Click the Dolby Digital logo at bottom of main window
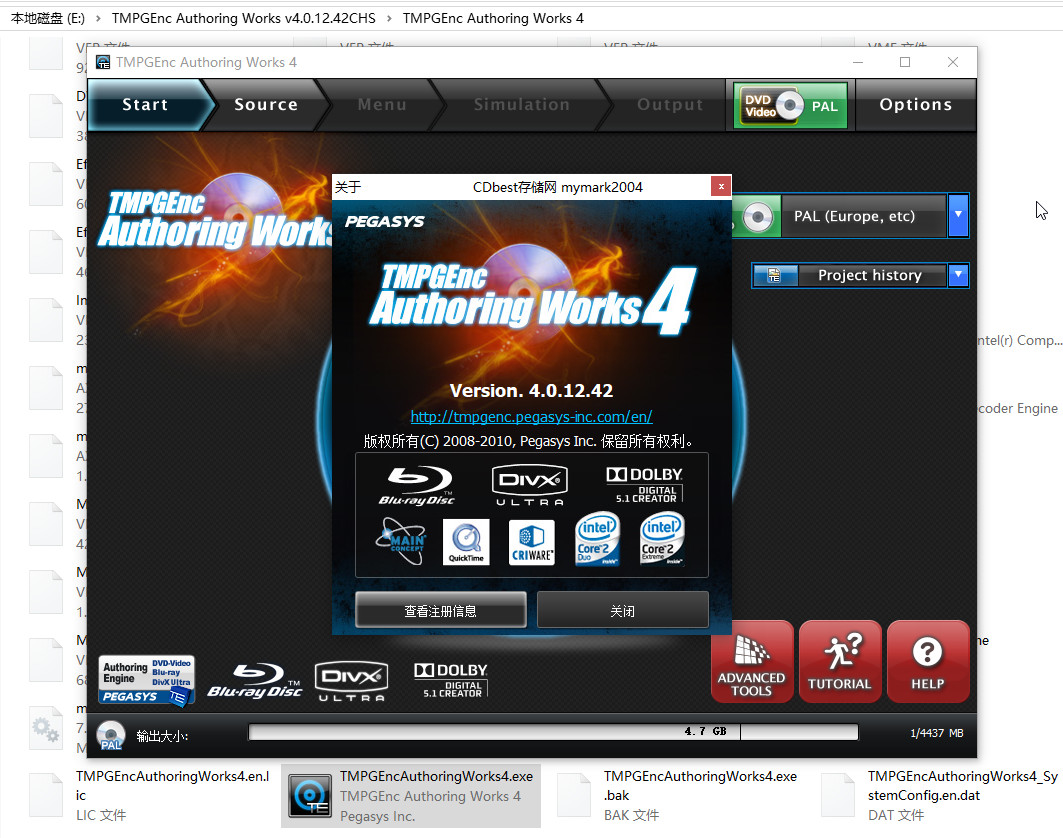Viewport: 1063px width, 838px height. (x=451, y=680)
